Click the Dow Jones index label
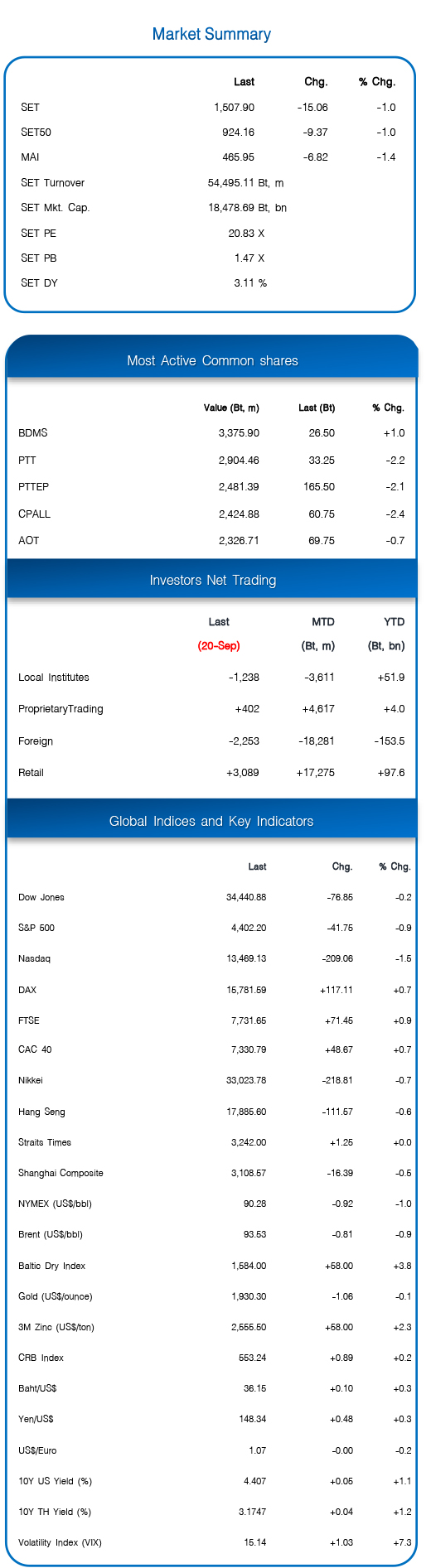The image size is (431, 1568). [x=41, y=897]
